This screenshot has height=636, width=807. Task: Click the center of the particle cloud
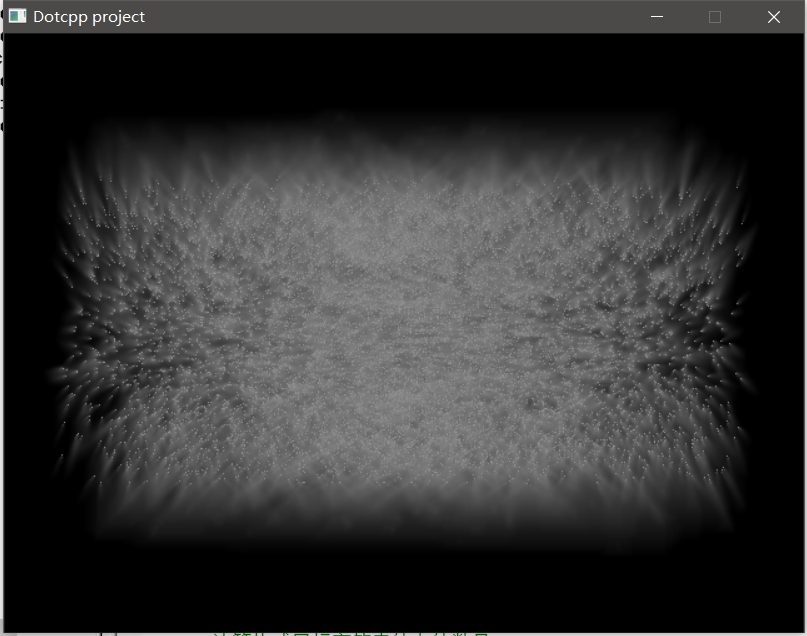tap(404, 330)
